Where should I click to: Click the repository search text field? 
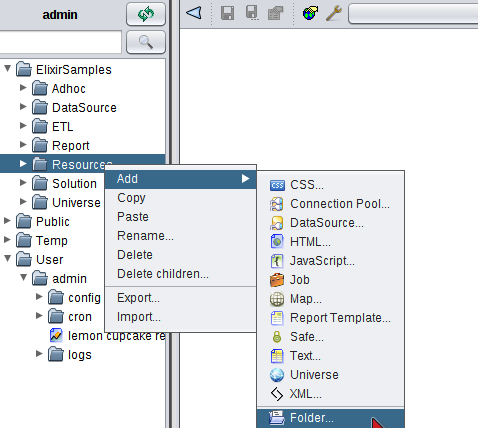pyautogui.click(x=60, y=42)
